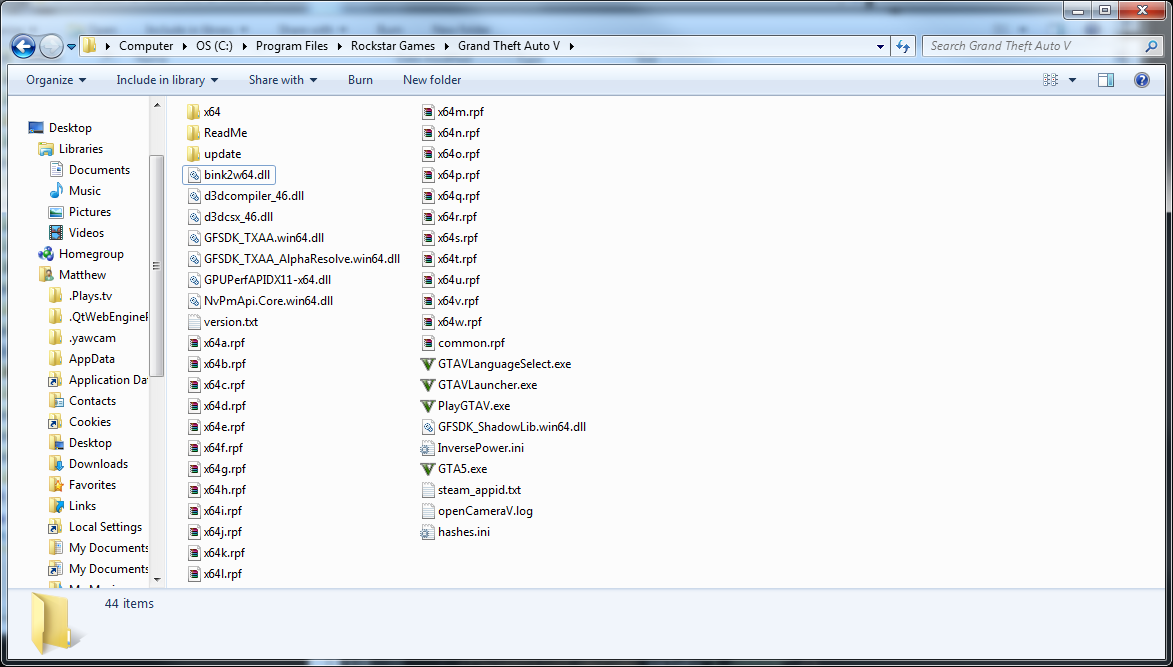Select the update folder icon
This screenshot has width=1173, height=667.
(193, 153)
